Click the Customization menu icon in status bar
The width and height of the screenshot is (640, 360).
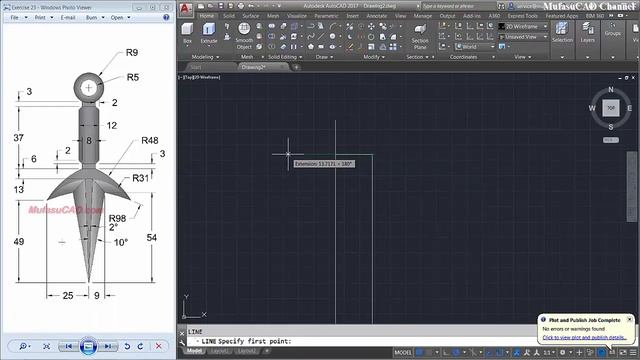pos(633,352)
